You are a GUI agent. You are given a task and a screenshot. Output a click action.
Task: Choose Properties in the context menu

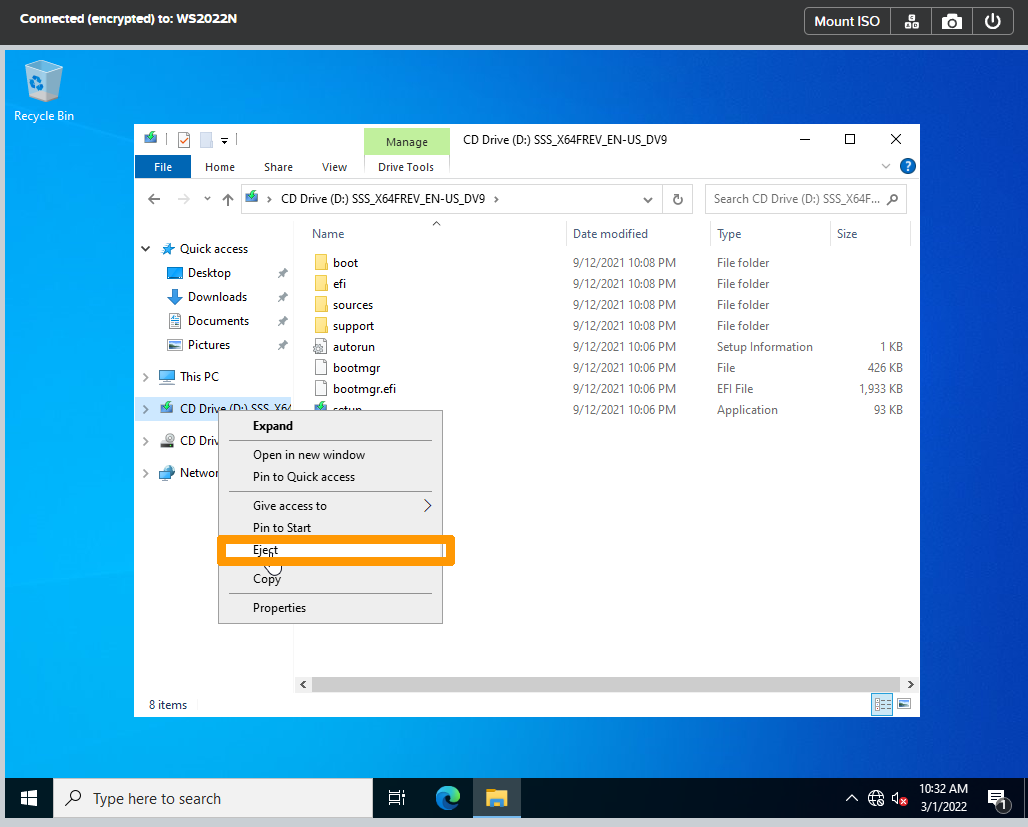coord(279,608)
